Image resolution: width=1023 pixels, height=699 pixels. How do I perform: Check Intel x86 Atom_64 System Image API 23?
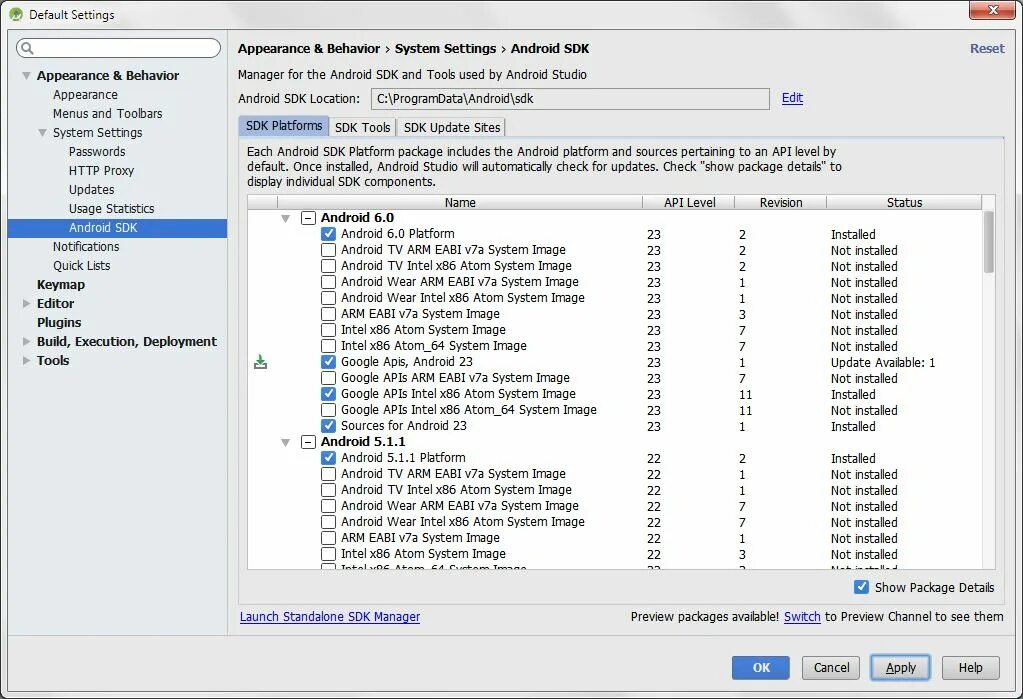point(329,346)
